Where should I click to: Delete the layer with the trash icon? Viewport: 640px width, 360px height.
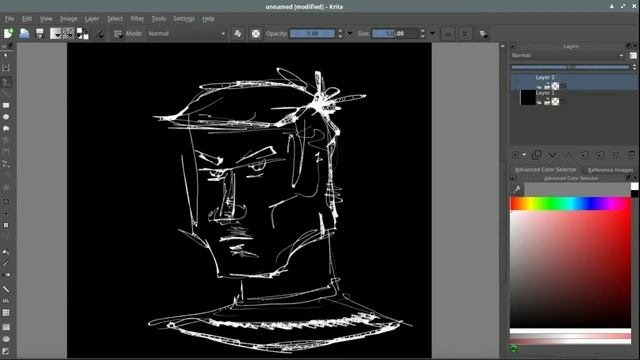pos(631,155)
